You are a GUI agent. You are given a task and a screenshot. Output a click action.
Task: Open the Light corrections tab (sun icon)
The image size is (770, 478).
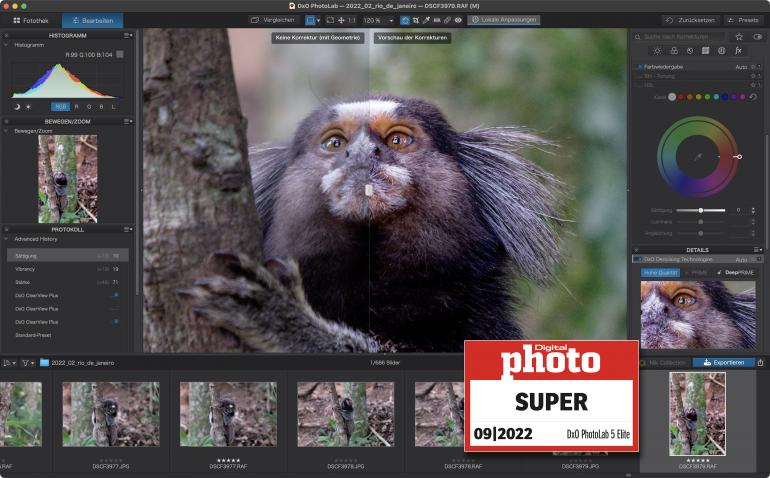[x=657, y=51]
